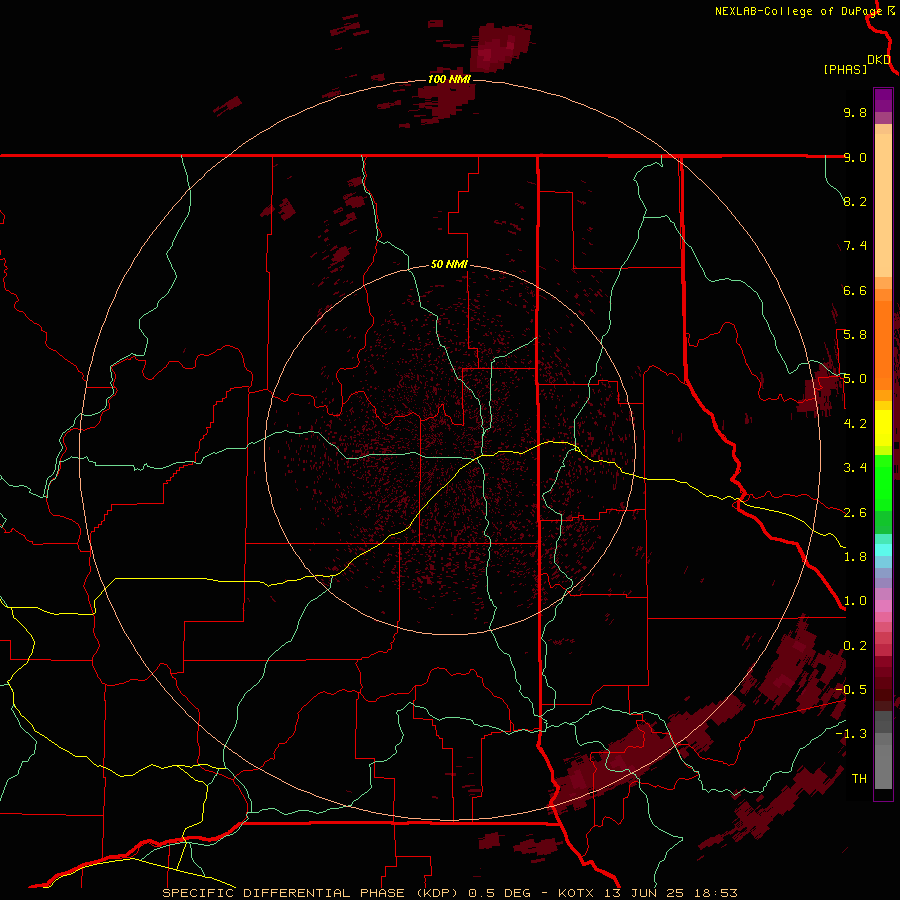Click the 1.0 scale value

tap(855, 601)
